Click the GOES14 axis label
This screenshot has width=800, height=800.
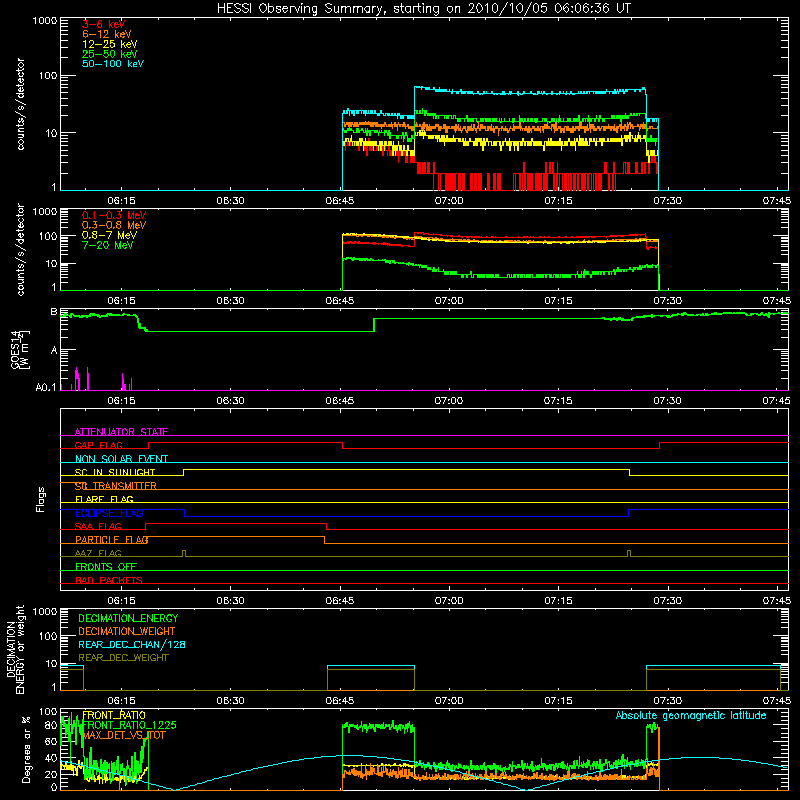(20, 349)
